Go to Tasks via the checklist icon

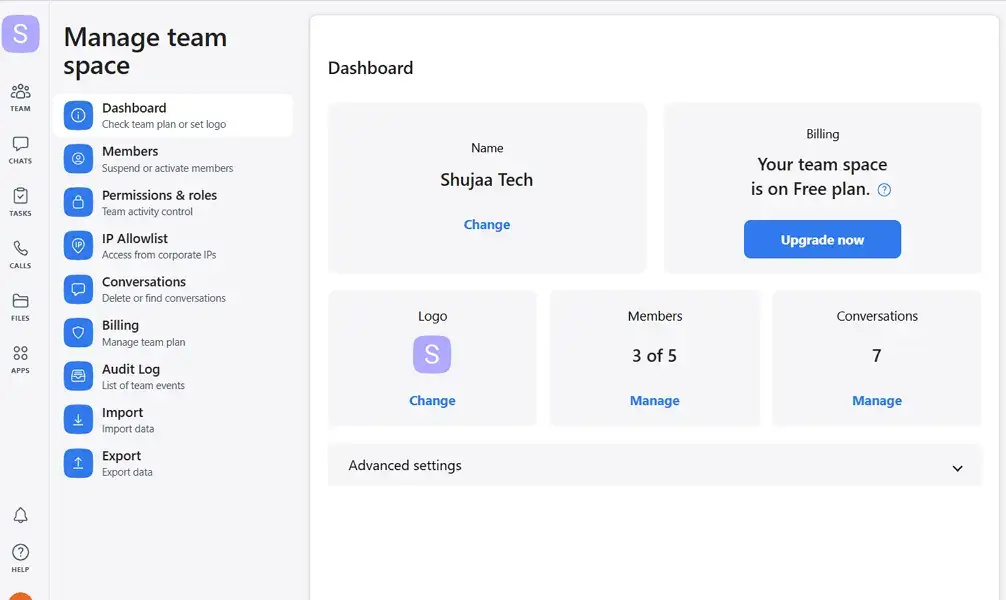click(x=20, y=201)
